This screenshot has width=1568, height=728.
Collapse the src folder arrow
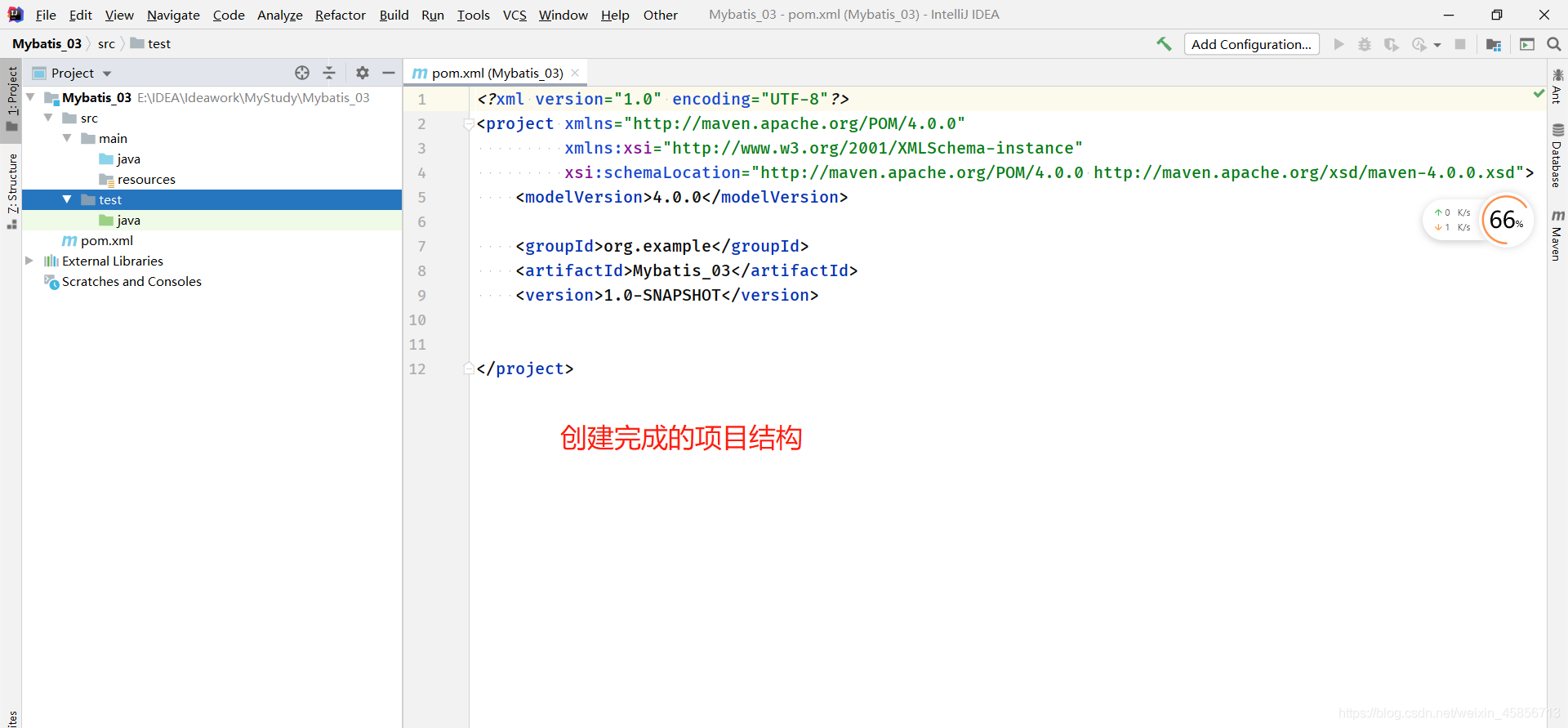49,118
